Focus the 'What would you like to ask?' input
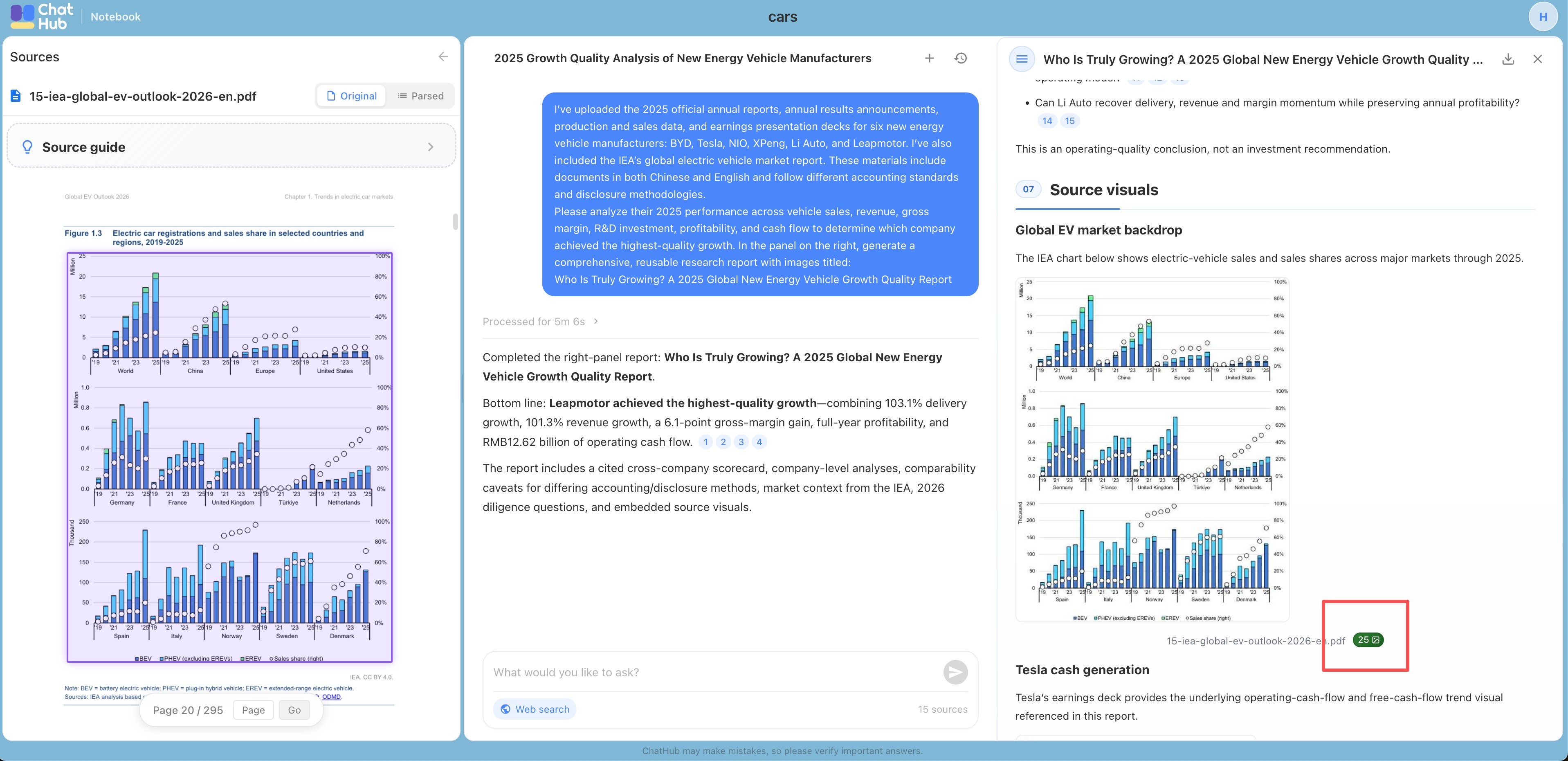 (712, 672)
